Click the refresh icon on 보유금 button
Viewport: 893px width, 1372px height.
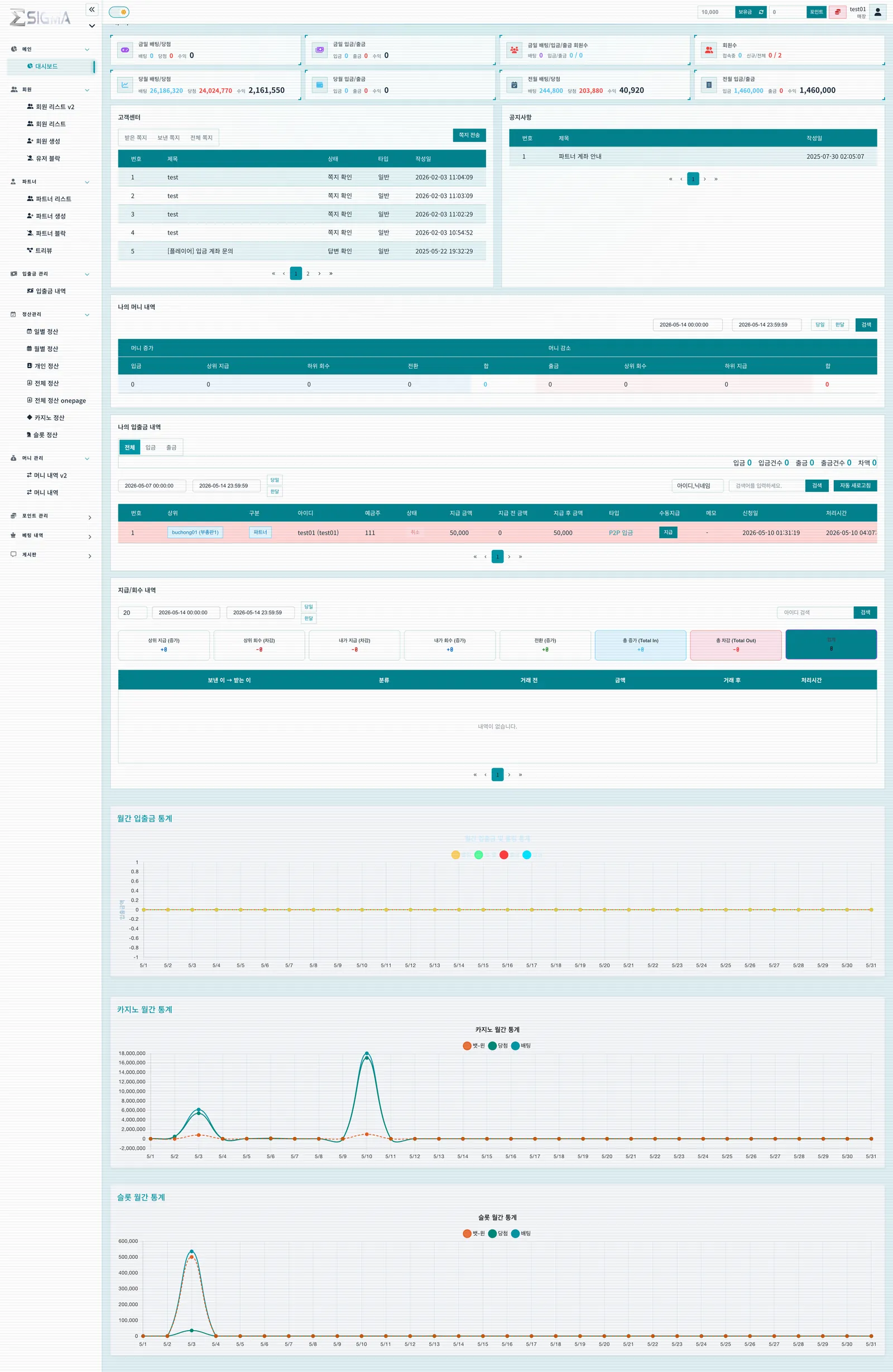tap(761, 12)
